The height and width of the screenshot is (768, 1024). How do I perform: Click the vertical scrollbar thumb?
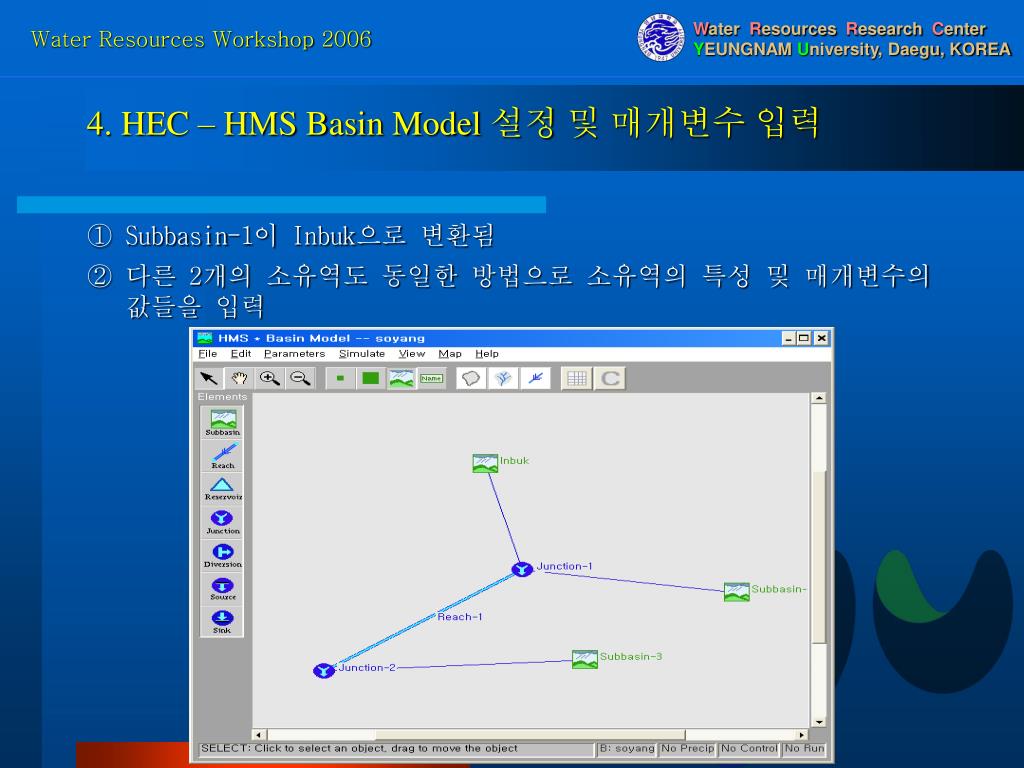pyautogui.click(x=819, y=555)
